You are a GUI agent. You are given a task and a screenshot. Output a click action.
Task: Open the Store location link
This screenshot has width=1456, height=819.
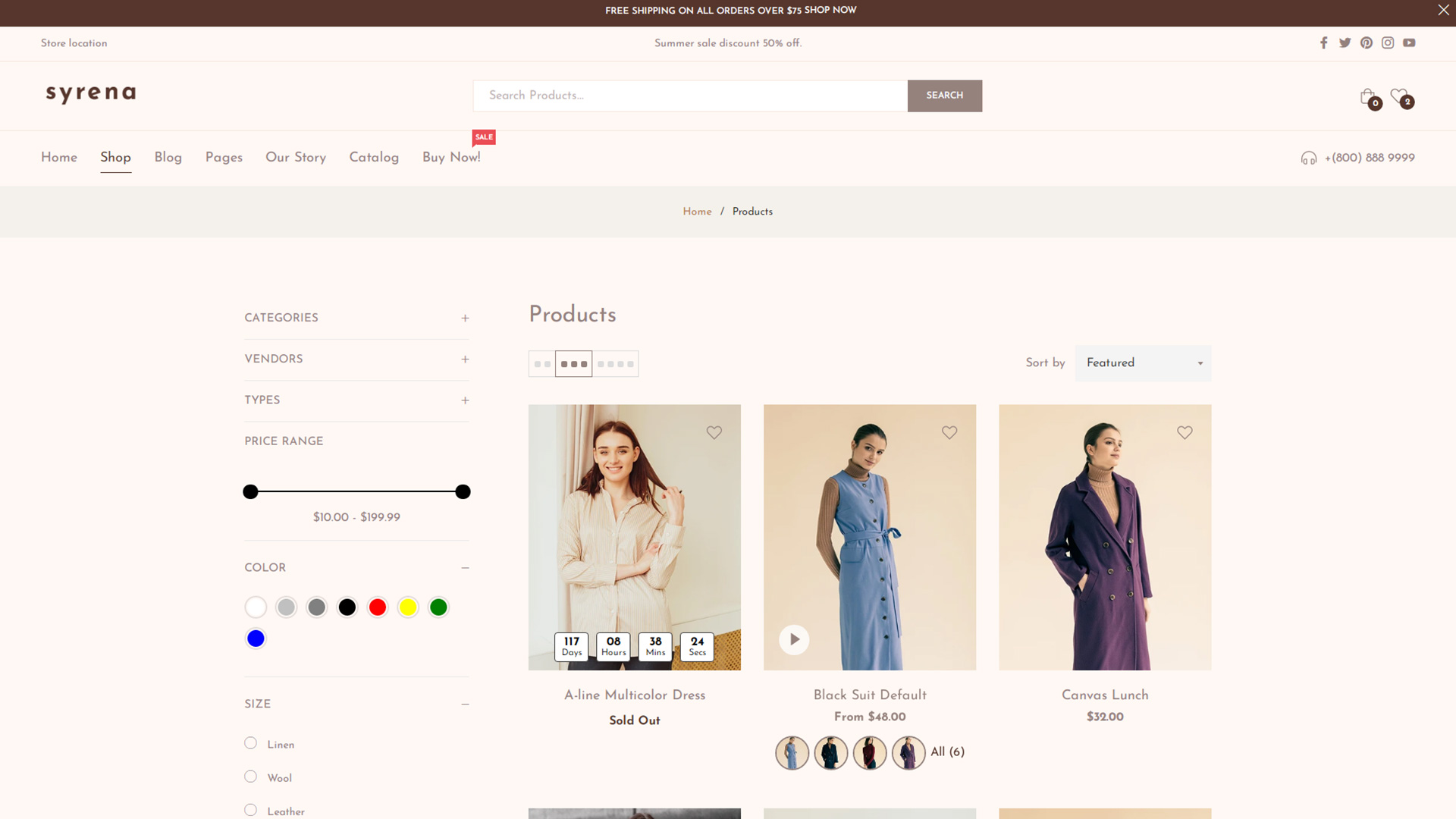pyautogui.click(x=74, y=43)
